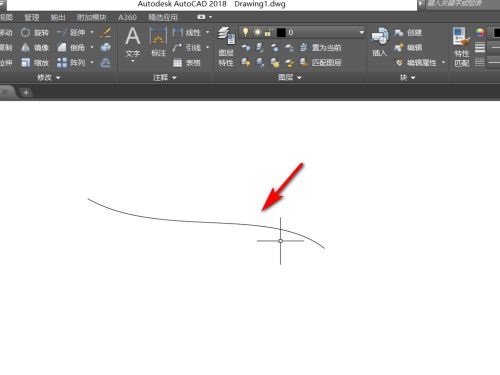Activate the Array (阵列) tool
This screenshot has width=500, height=375.
(71, 63)
